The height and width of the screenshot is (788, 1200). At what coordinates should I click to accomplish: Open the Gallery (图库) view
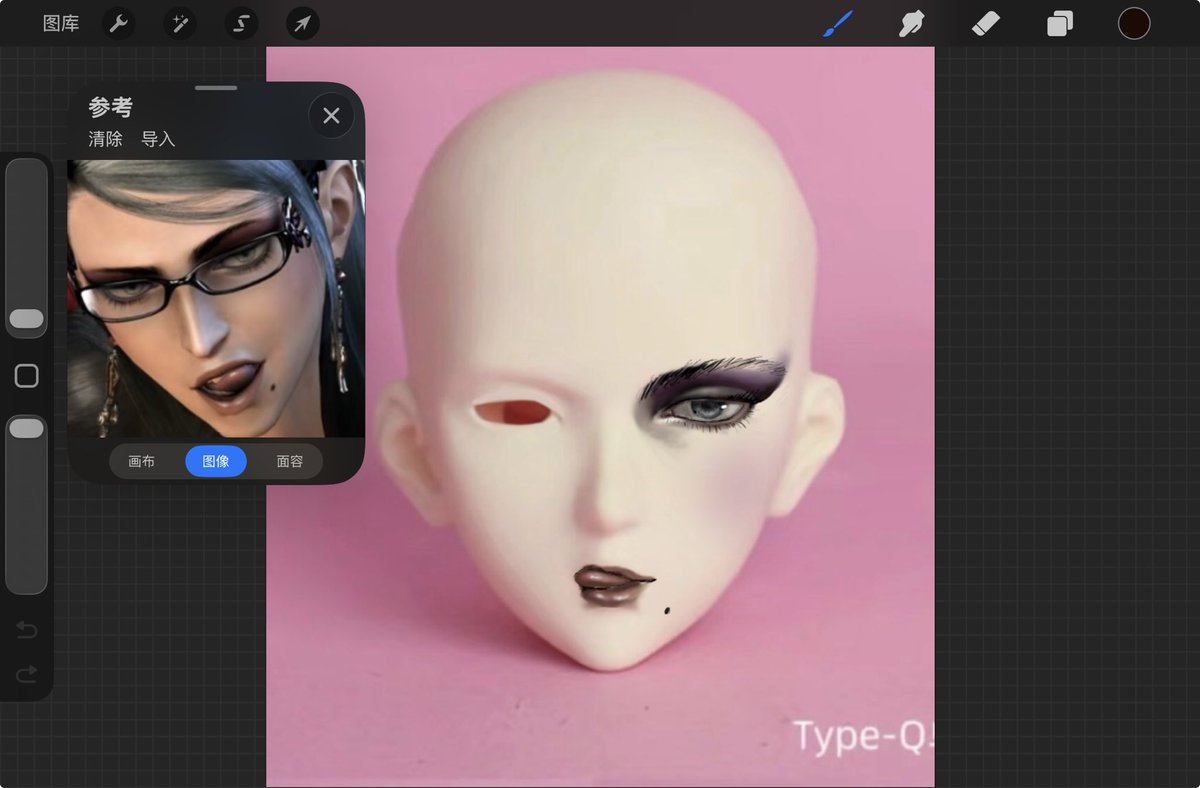61,23
